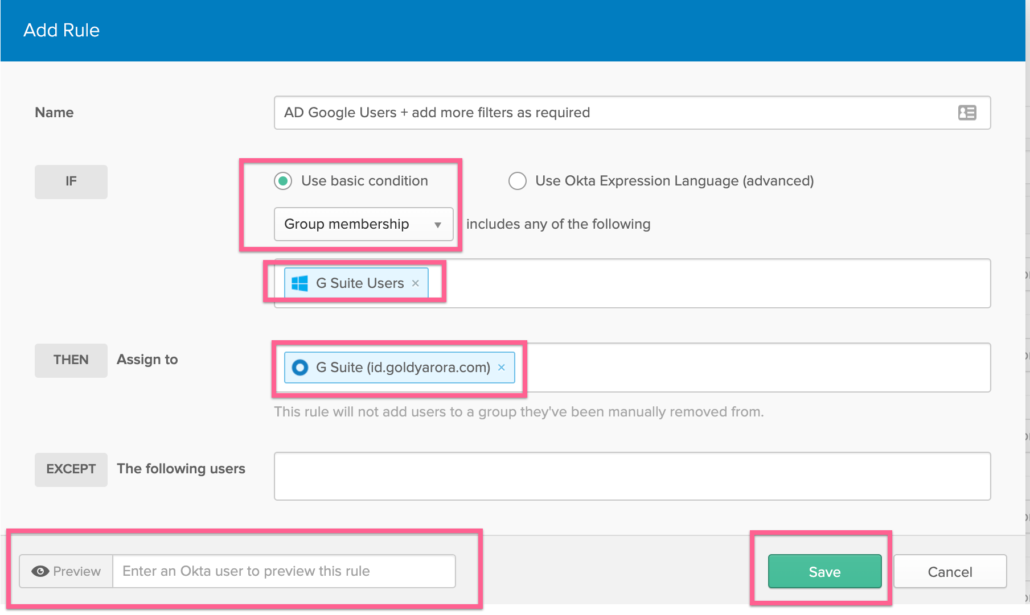
Task: Remove the G Suite Users group tag
Action: click(x=415, y=283)
